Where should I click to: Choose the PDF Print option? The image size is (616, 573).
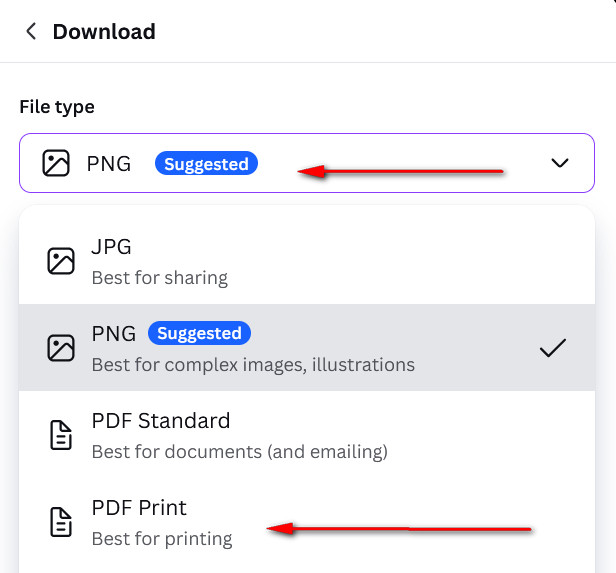tap(139, 508)
